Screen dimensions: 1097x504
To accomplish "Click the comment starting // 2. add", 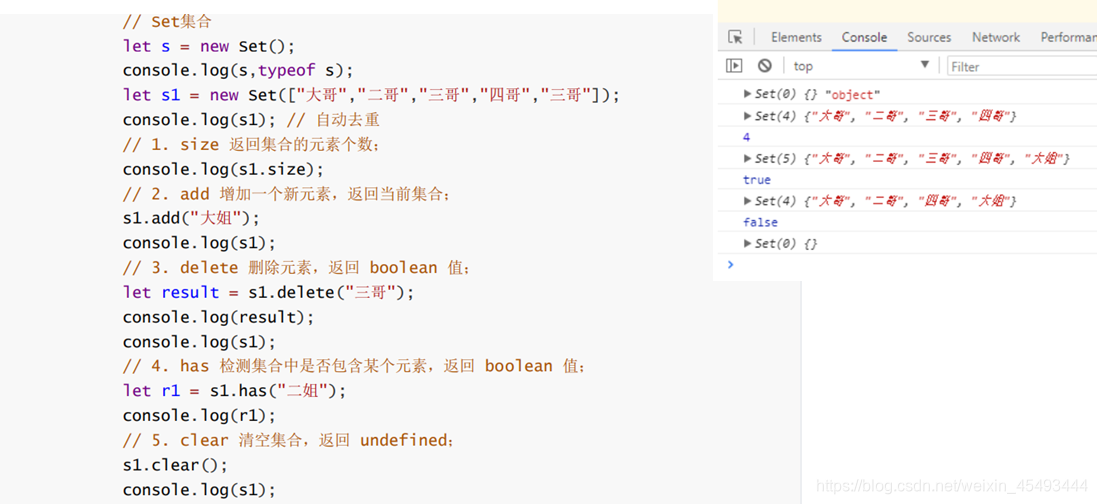I will tap(288, 194).
